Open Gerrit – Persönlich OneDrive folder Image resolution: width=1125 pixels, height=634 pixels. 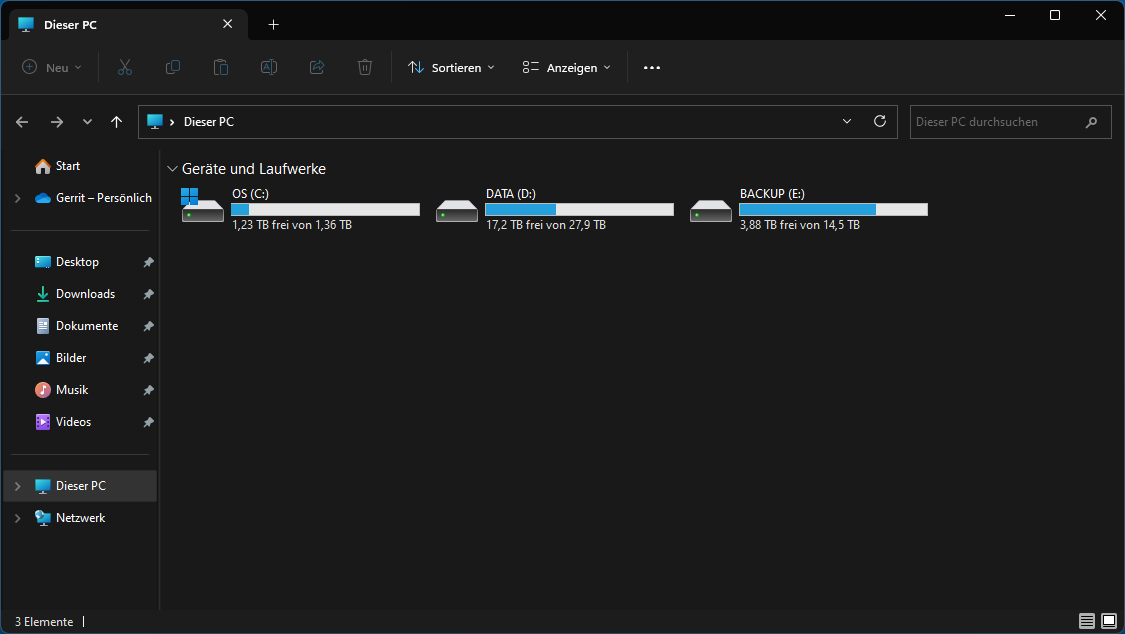[x=93, y=198]
